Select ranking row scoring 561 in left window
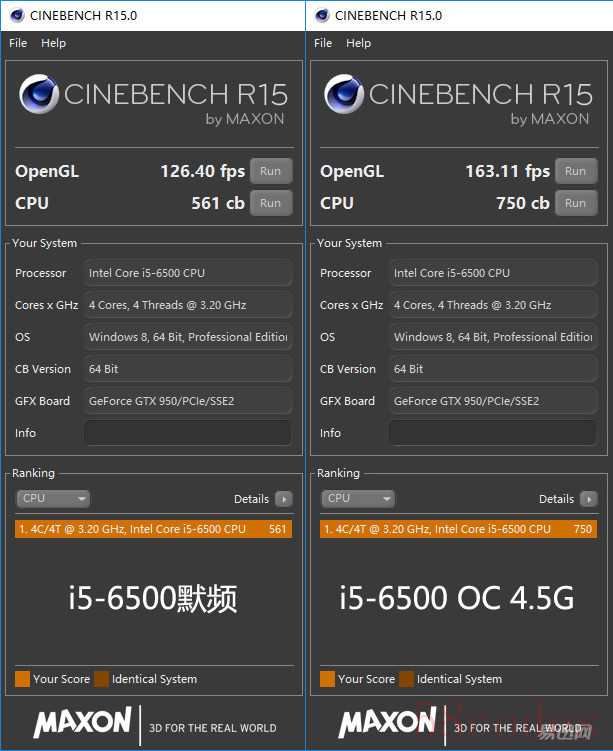 153,529
